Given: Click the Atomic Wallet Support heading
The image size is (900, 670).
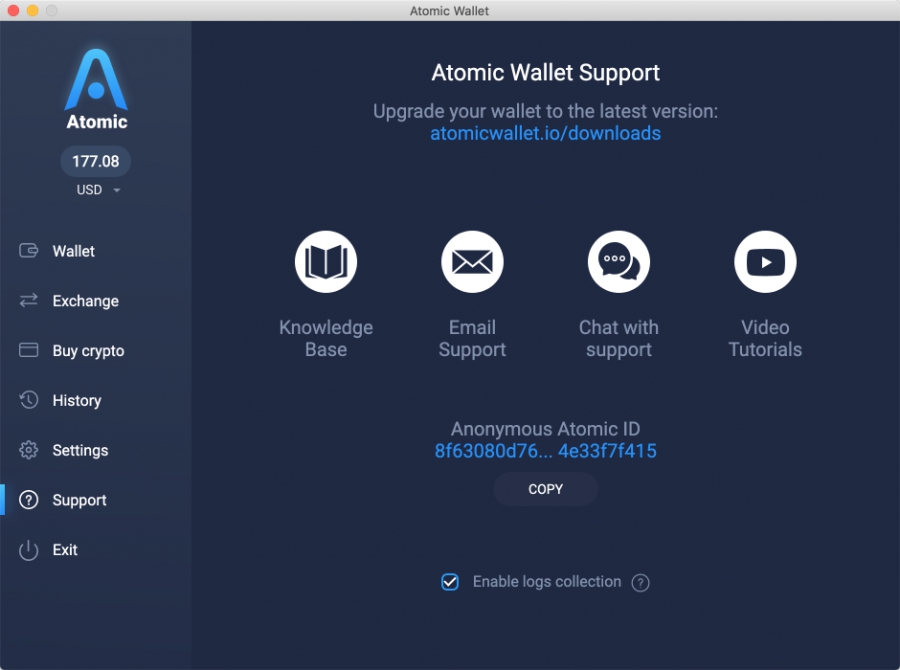Looking at the screenshot, I should tap(545, 73).
